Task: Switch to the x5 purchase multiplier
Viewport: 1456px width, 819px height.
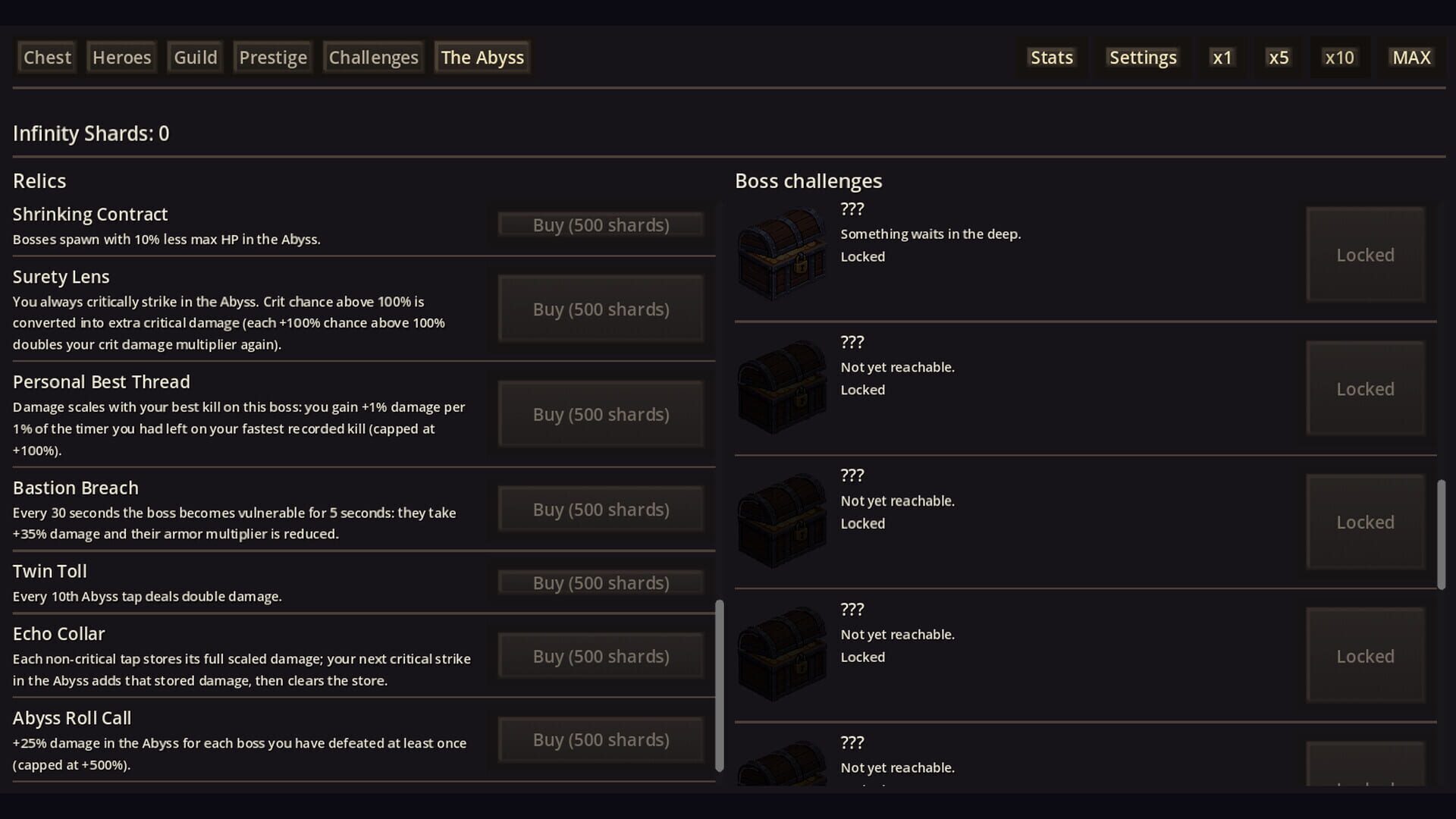Action: 1277,57
